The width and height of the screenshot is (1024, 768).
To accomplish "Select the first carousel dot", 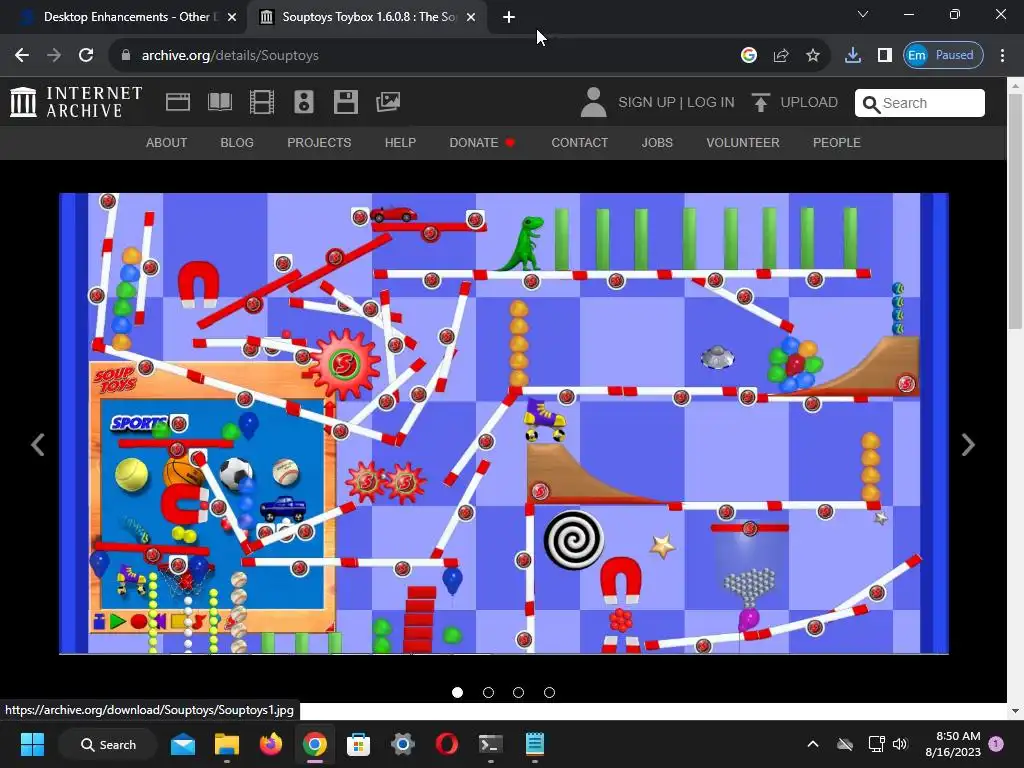I will tap(457, 692).
